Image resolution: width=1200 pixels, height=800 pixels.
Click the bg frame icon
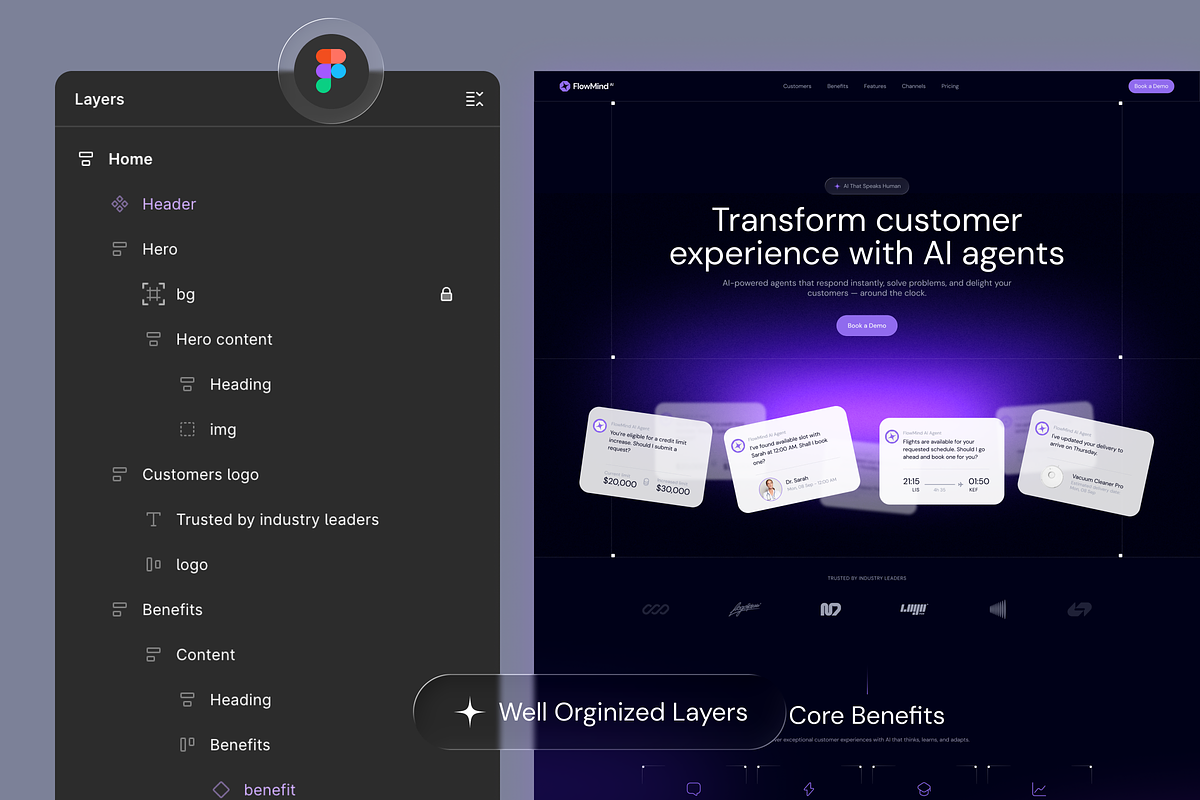pos(153,294)
